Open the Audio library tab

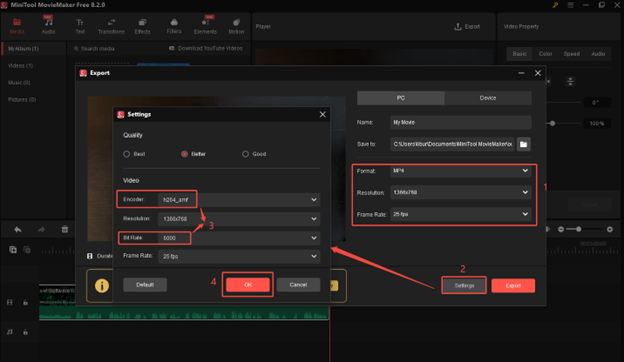tap(48, 26)
